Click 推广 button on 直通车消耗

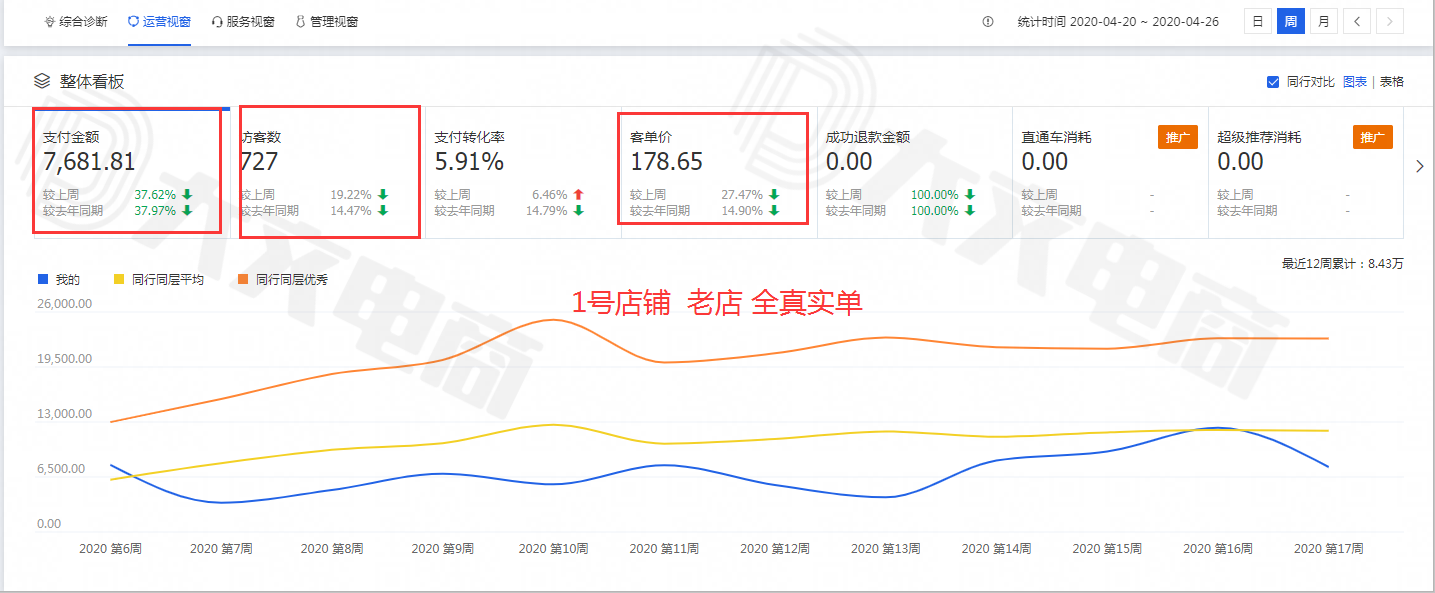tap(1178, 137)
